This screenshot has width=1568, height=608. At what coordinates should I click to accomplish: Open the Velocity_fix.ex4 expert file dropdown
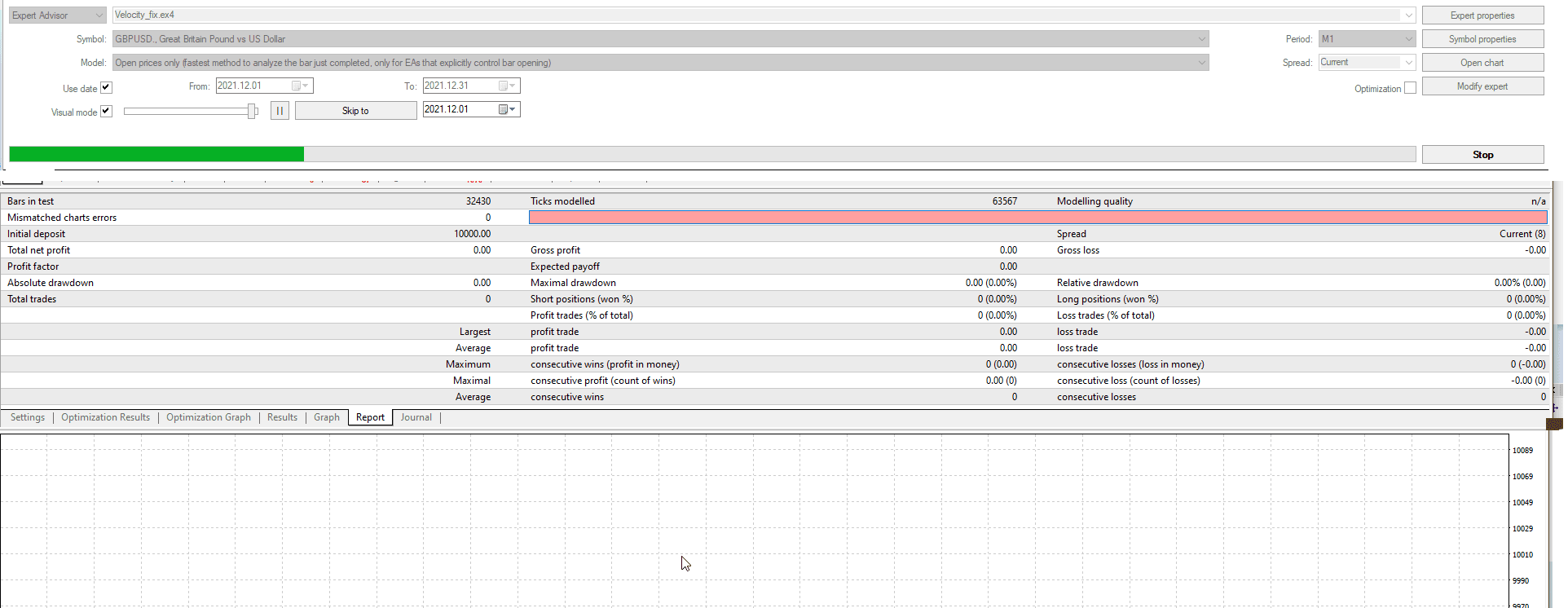1407,15
